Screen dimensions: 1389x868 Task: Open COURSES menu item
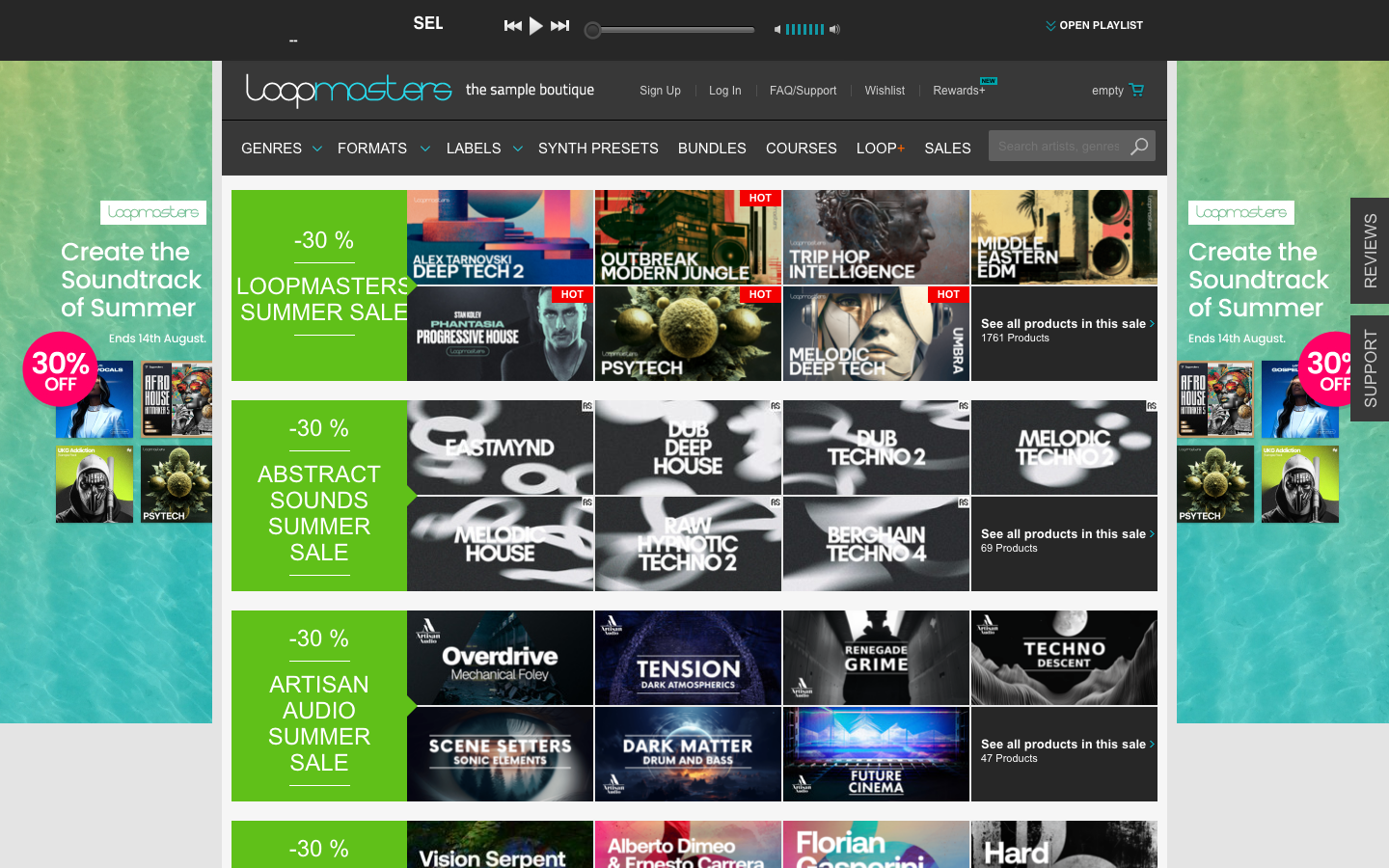801,149
